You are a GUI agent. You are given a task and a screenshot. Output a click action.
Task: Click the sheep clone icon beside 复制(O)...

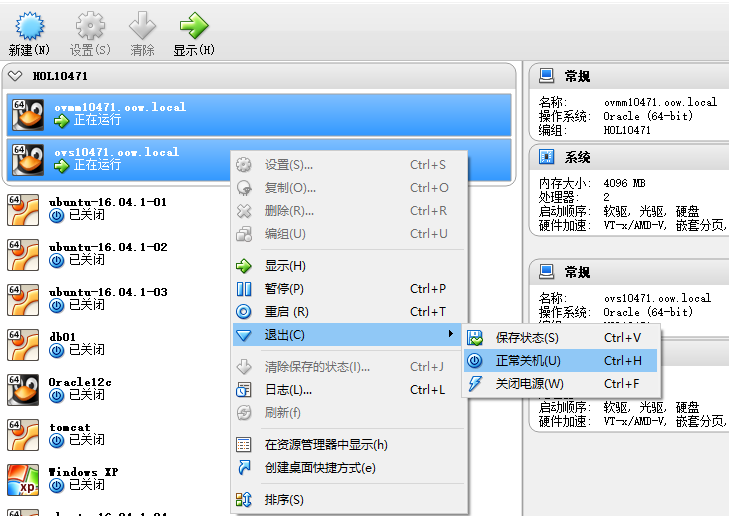[244, 188]
